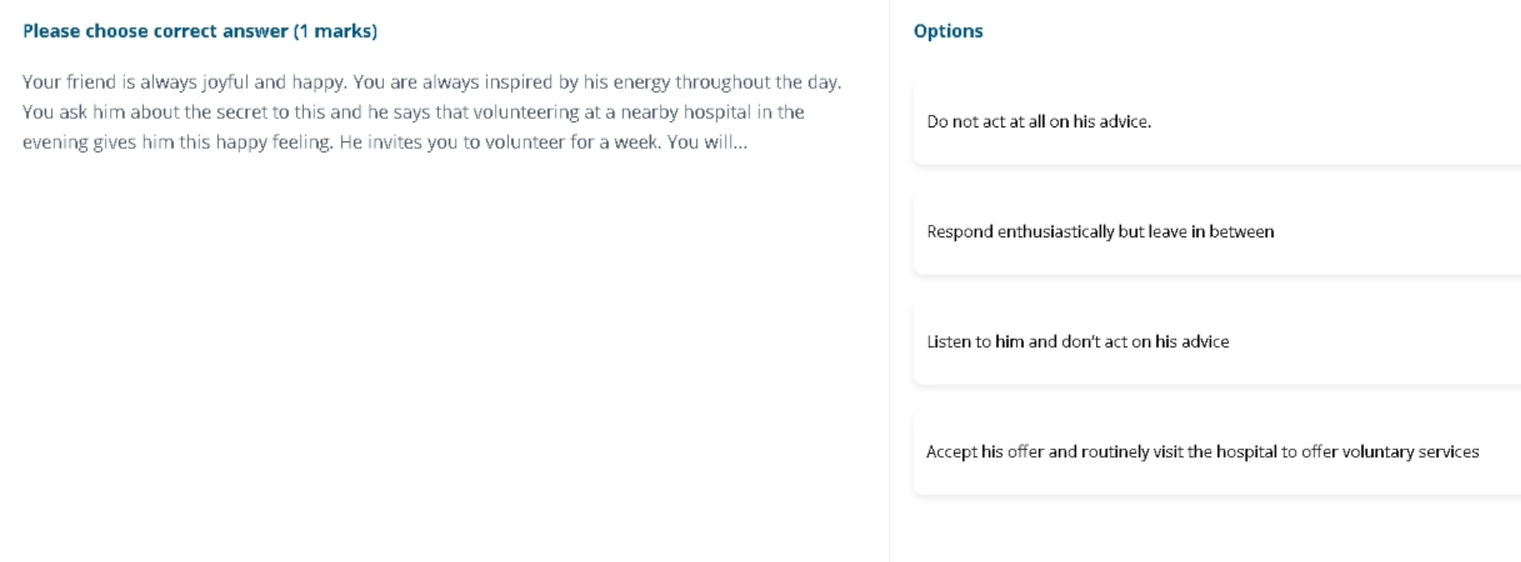Click the blank space right of the first option's text
The width and height of the screenshot is (1521, 562).
click(1335, 122)
